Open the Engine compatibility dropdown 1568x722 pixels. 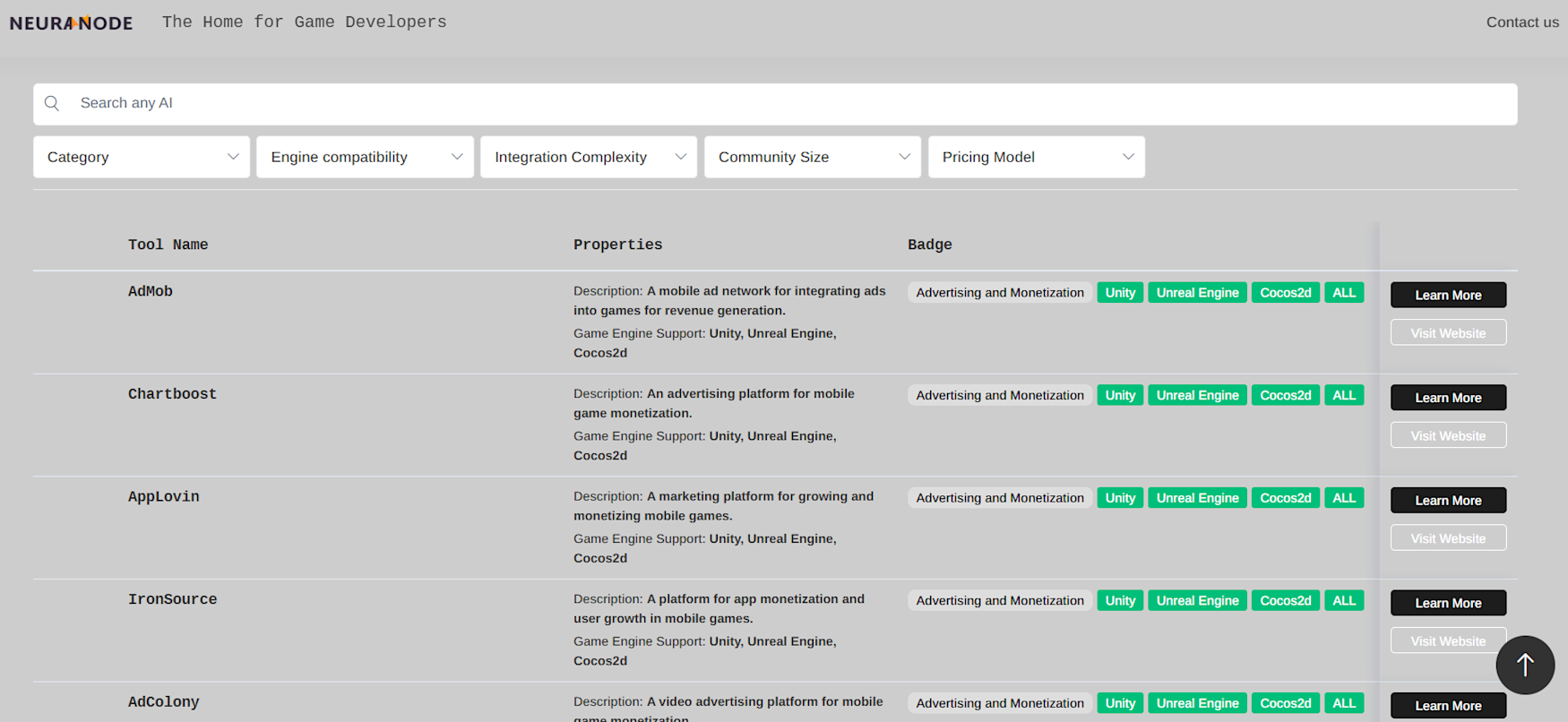(365, 157)
